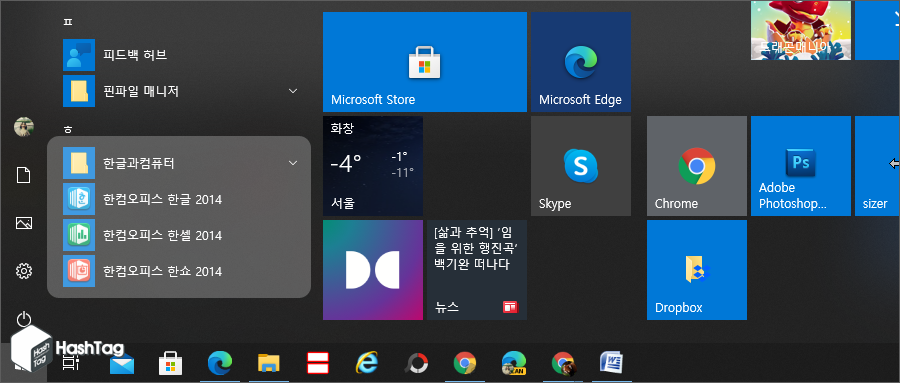Open the 뉴스 news tile
Viewport: 900px width, 383px height.
pos(477,270)
